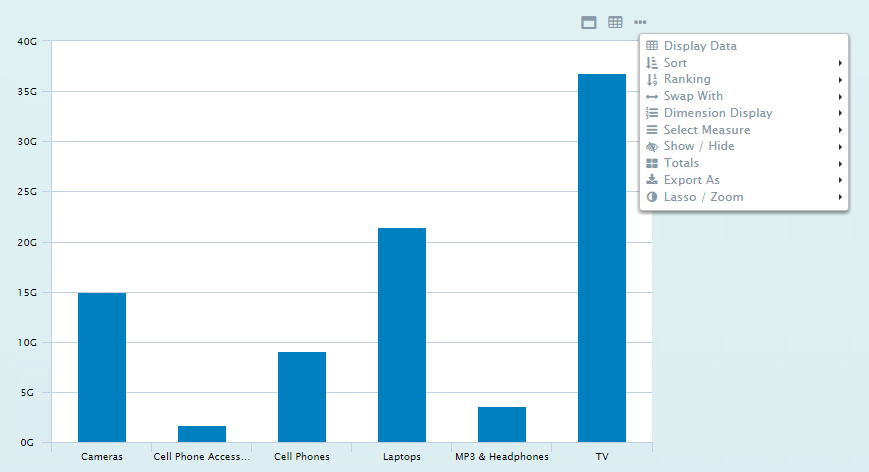This screenshot has height=472, width=869.
Task: Click the Cameras axis label
Action: 102,457
